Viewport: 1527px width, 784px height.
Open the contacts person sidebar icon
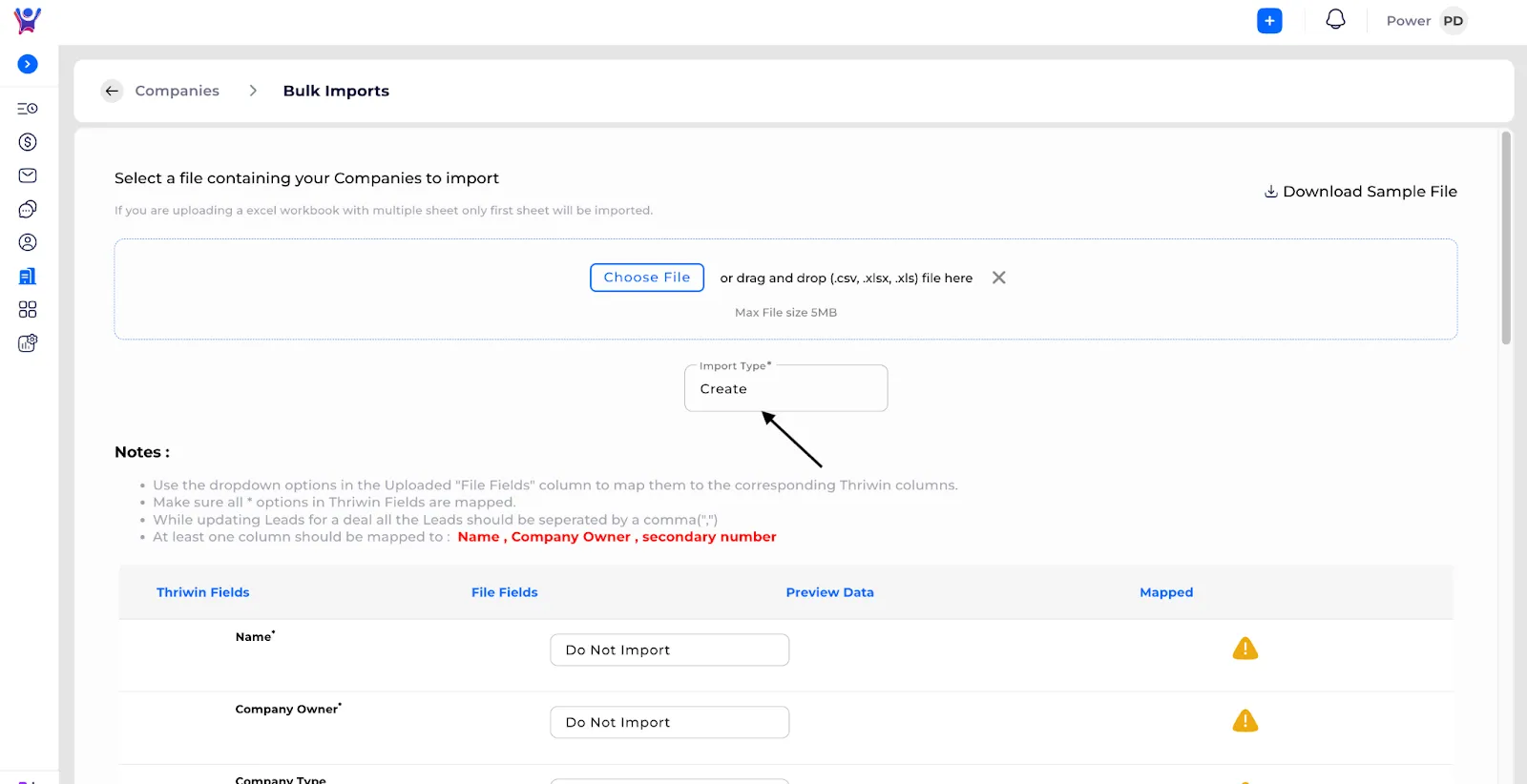point(28,242)
